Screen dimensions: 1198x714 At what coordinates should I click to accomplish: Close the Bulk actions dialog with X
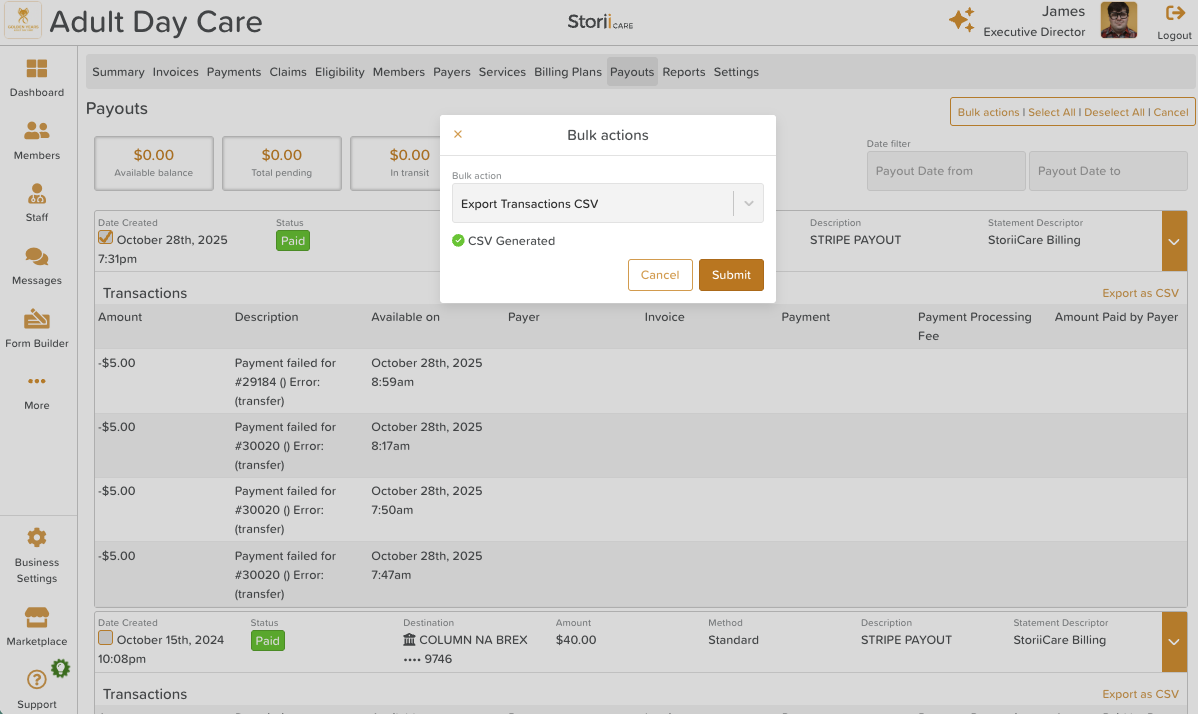[458, 134]
